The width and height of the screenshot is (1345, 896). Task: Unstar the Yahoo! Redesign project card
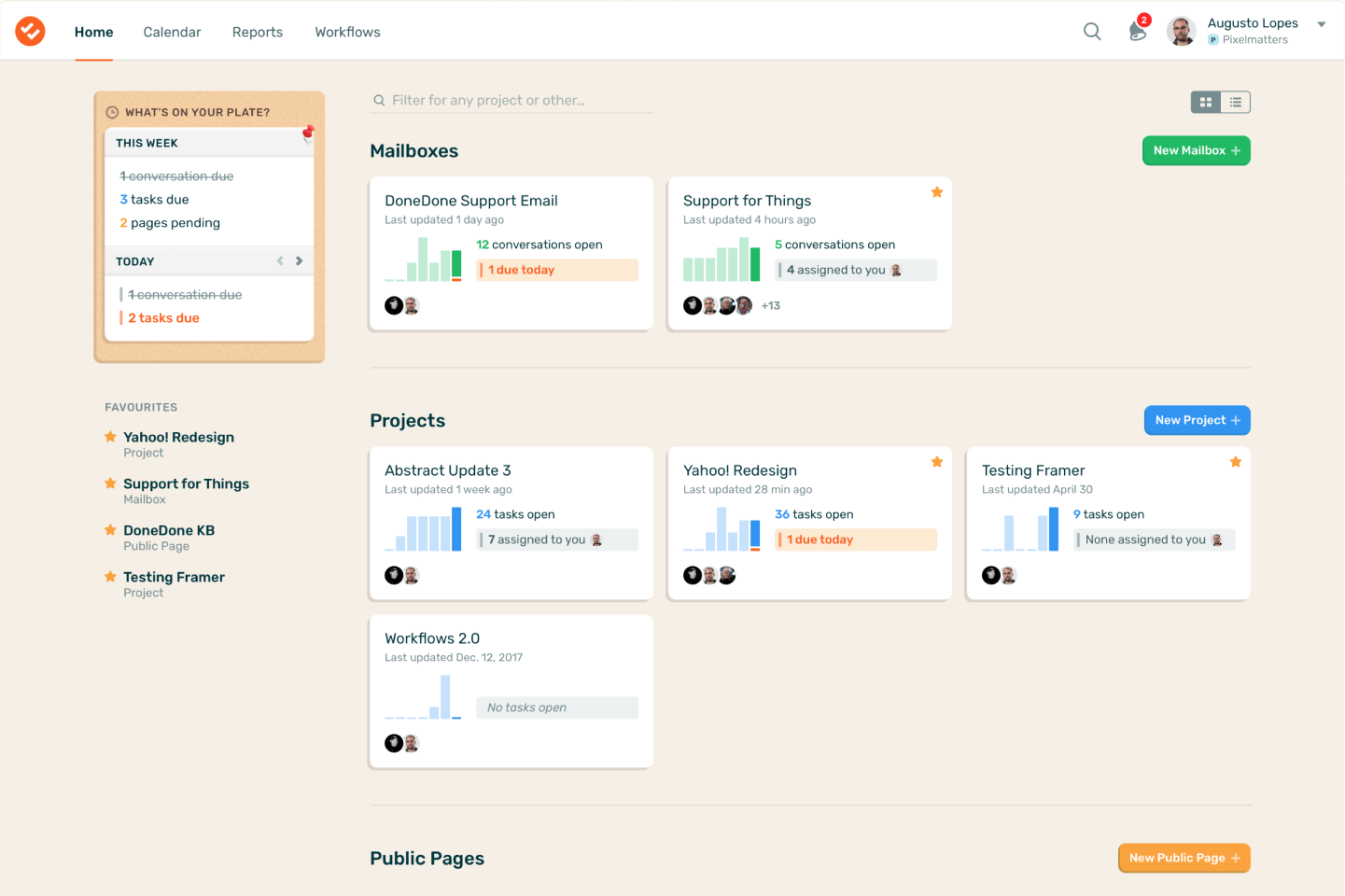pyautogui.click(x=936, y=462)
